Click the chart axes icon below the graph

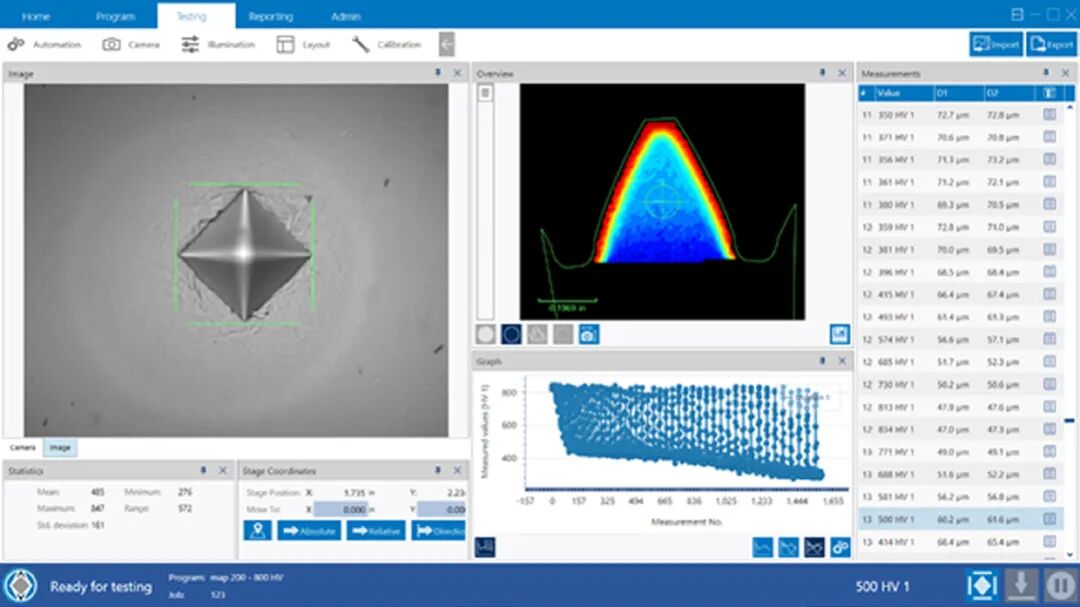pyautogui.click(x=485, y=547)
